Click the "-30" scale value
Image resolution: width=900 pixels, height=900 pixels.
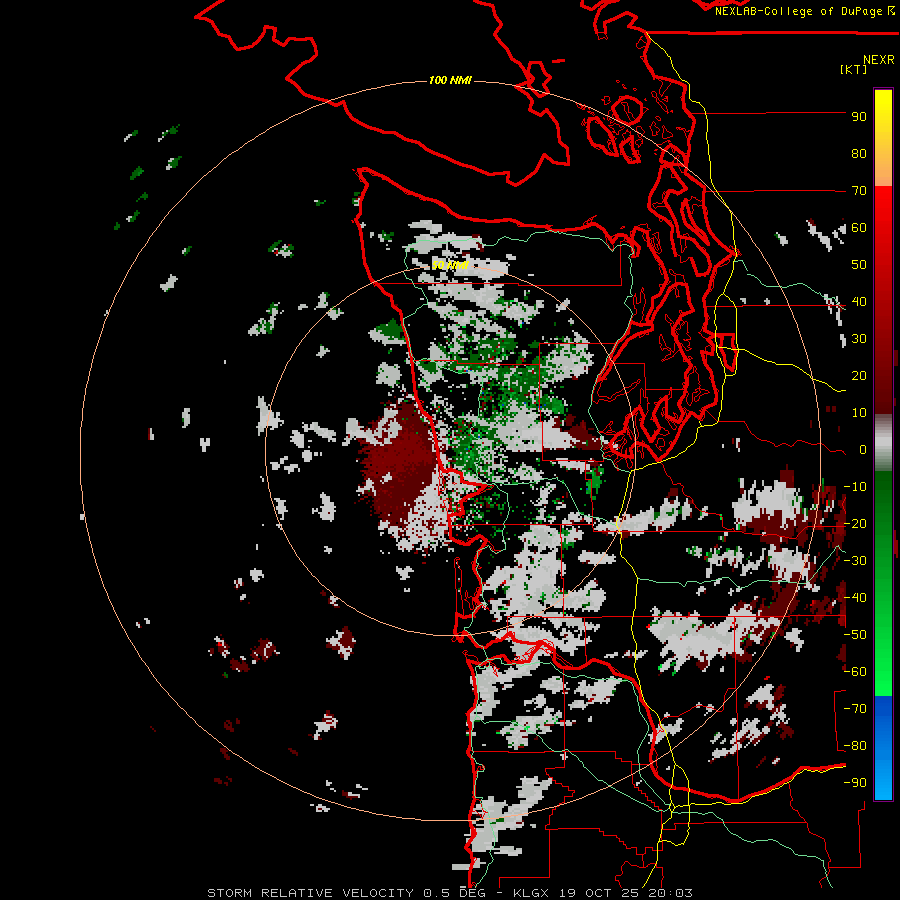tap(855, 561)
